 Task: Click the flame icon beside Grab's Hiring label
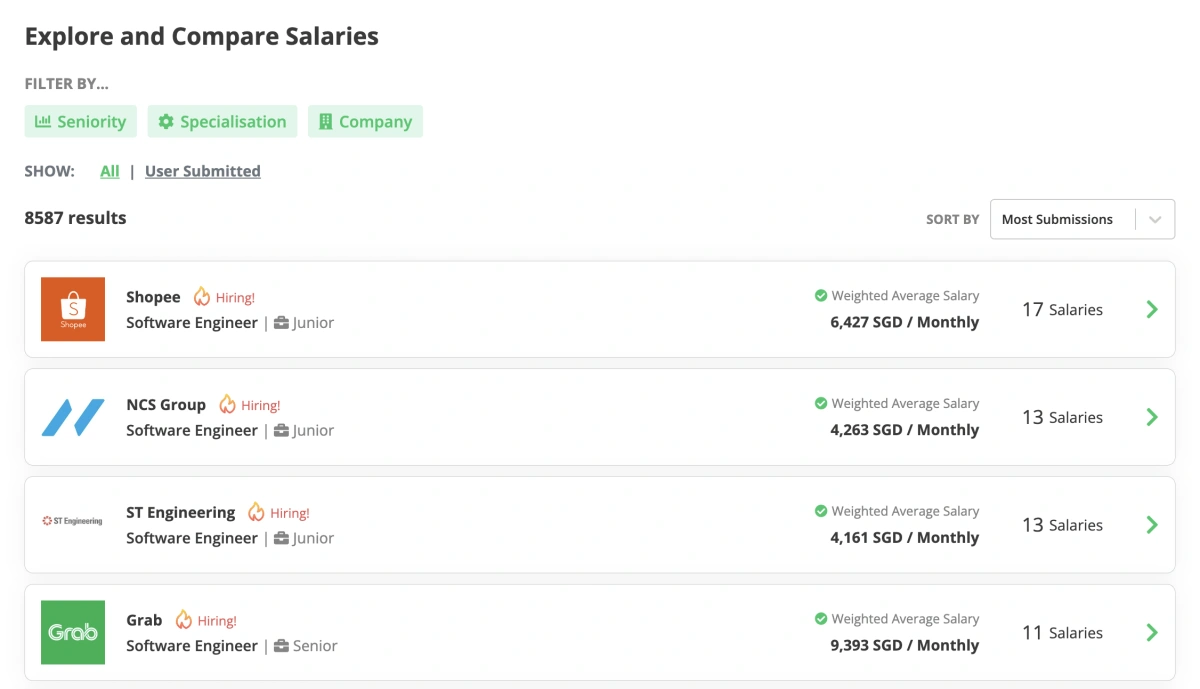(181, 619)
